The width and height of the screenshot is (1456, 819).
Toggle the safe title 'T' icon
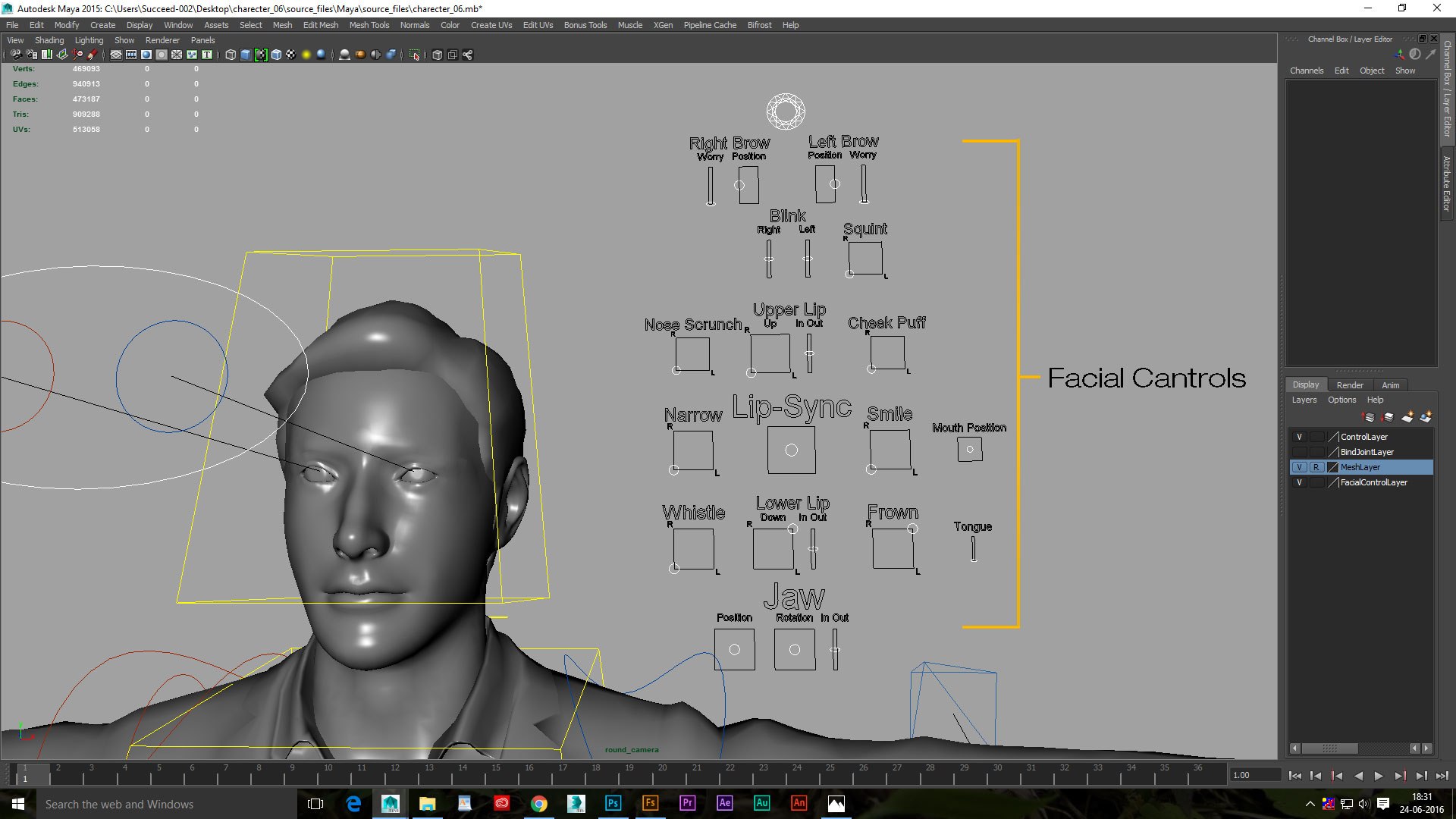pyautogui.click(x=206, y=55)
